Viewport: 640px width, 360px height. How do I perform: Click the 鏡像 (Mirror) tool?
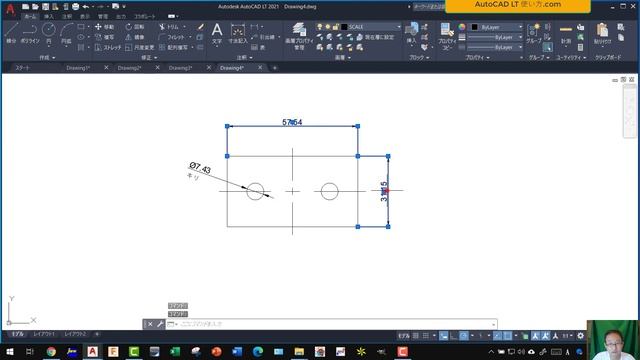[x=135, y=37]
